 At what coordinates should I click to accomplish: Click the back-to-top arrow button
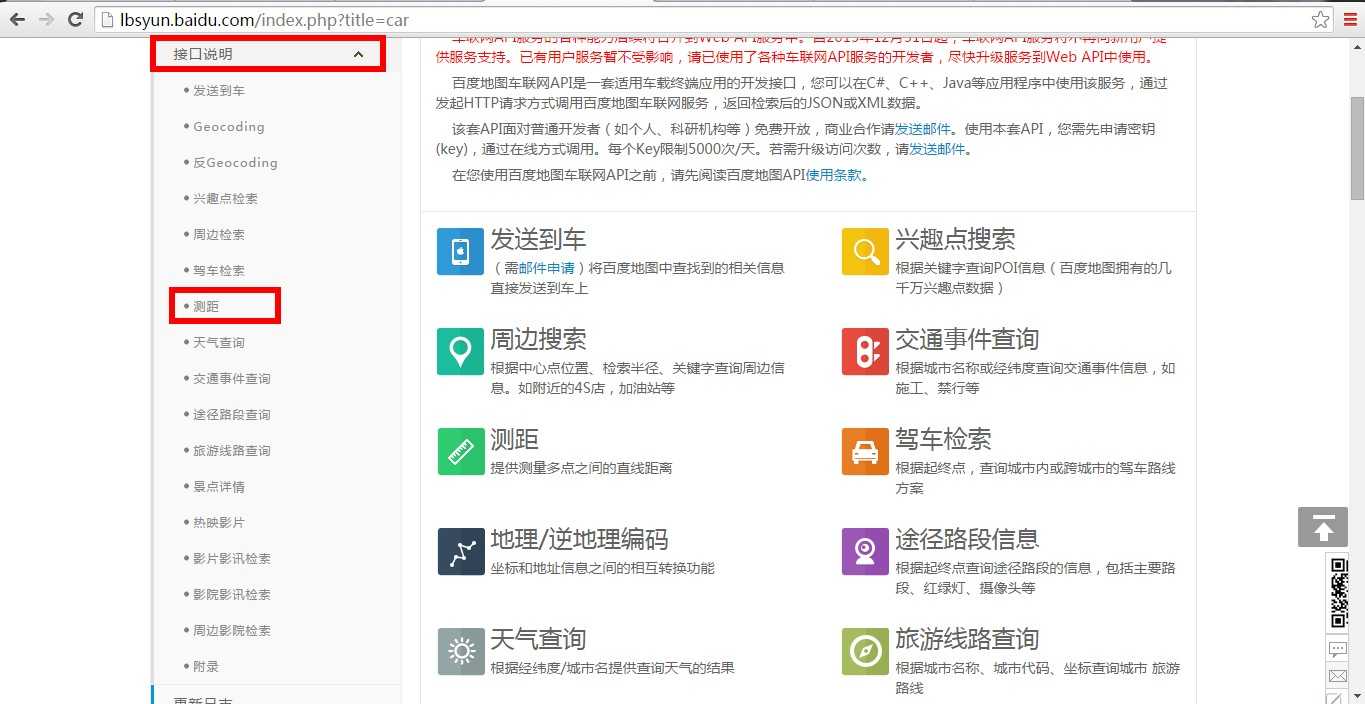point(1323,527)
